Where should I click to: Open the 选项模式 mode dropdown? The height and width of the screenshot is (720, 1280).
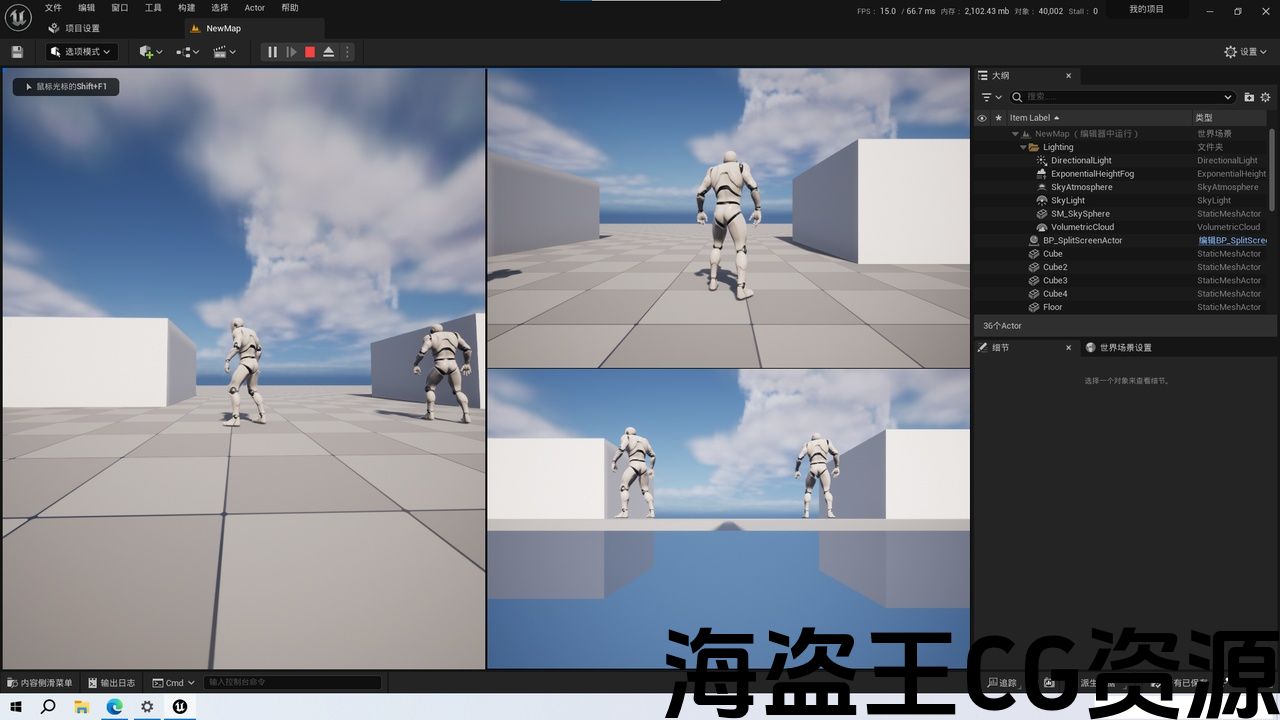click(x=82, y=52)
